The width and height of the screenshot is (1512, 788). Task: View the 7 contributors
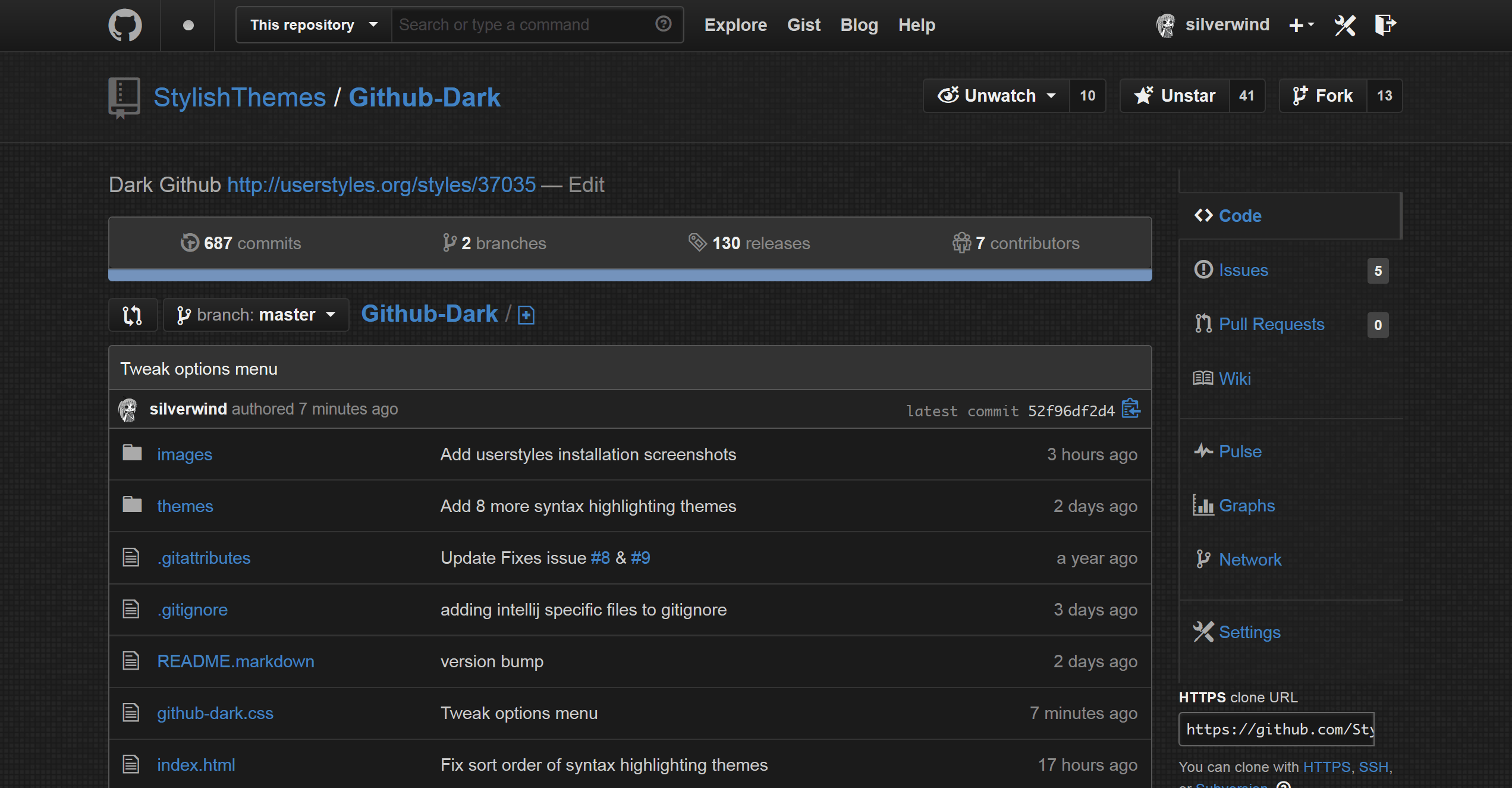[x=1016, y=243]
